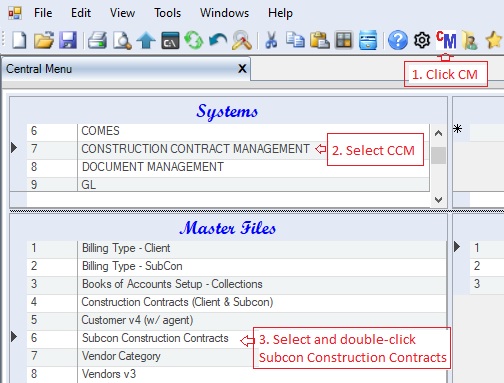Select COMES in the Systems list

(x=228, y=131)
